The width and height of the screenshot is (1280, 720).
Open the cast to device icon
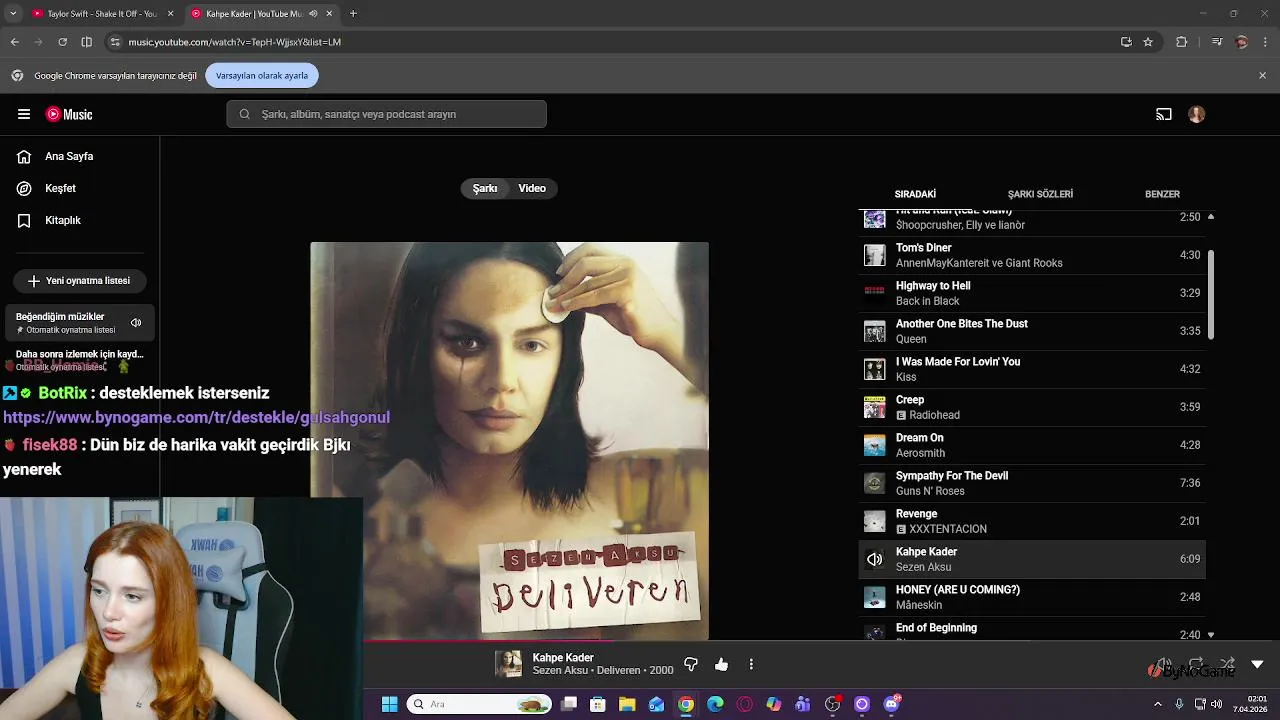point(1164,114)
